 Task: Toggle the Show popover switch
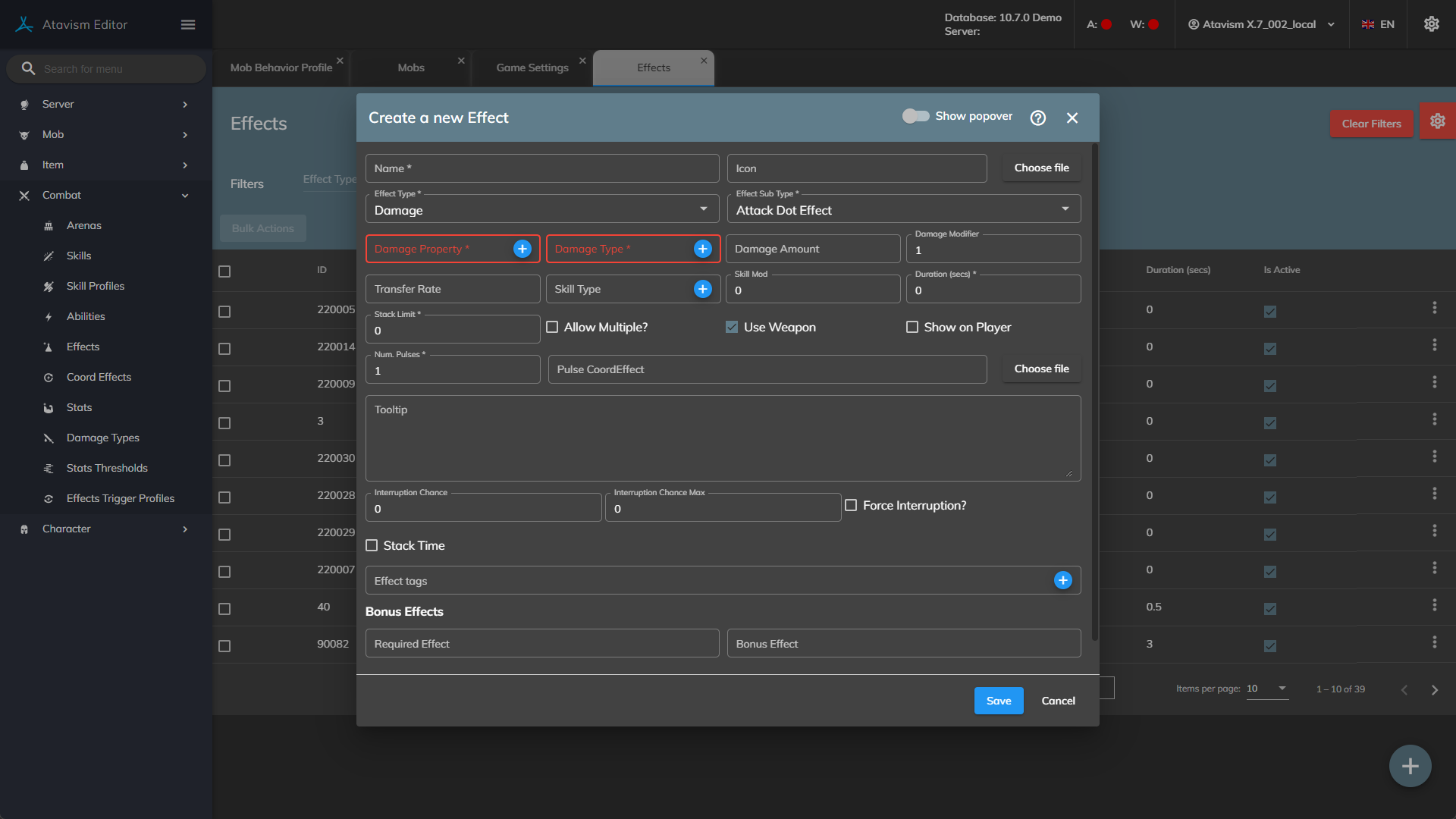[x=915, y=116]
